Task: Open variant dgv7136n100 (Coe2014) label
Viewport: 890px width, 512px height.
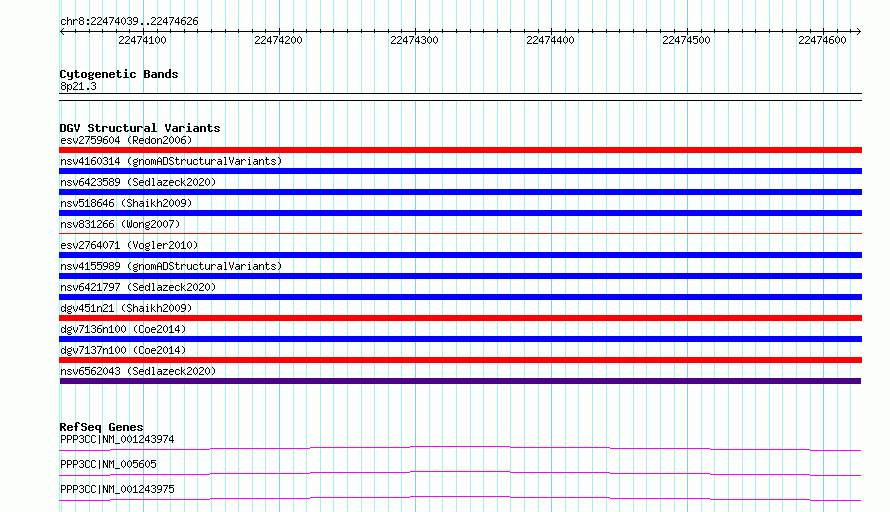Action: coord(123,329)
